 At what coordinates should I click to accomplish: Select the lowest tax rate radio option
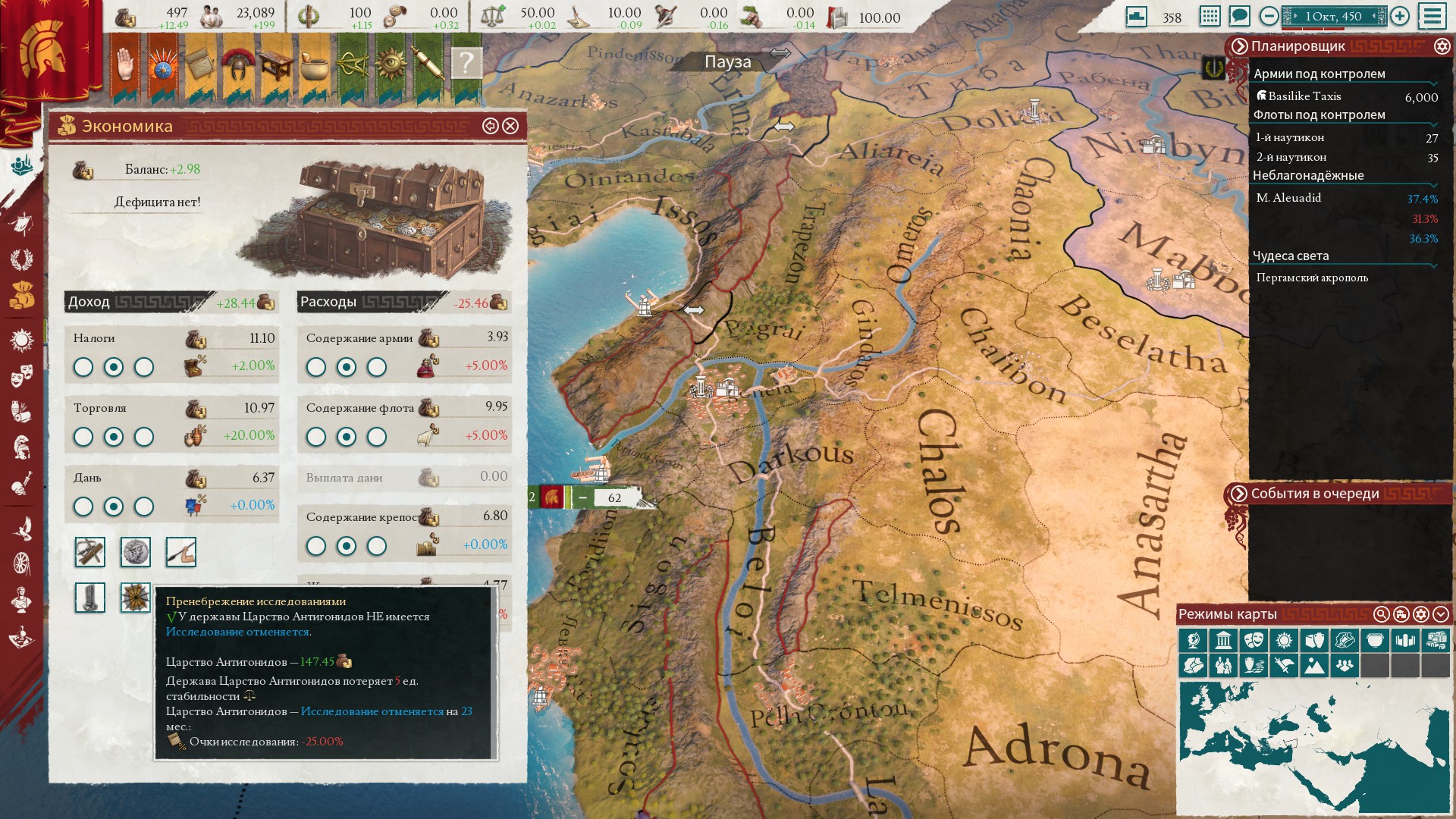click(x=83, y=368)
